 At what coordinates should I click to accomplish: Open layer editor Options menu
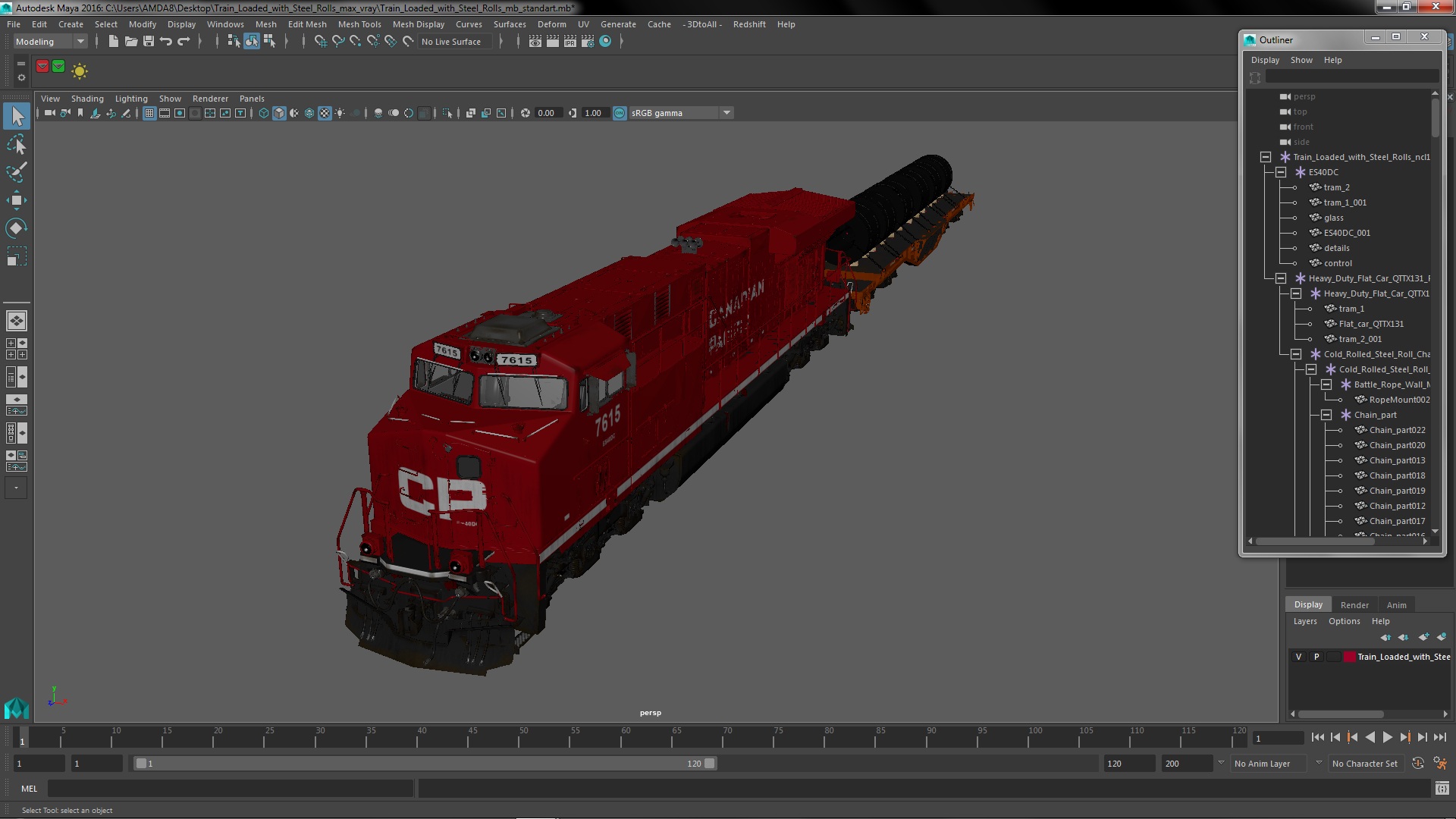coord(1344,621)
